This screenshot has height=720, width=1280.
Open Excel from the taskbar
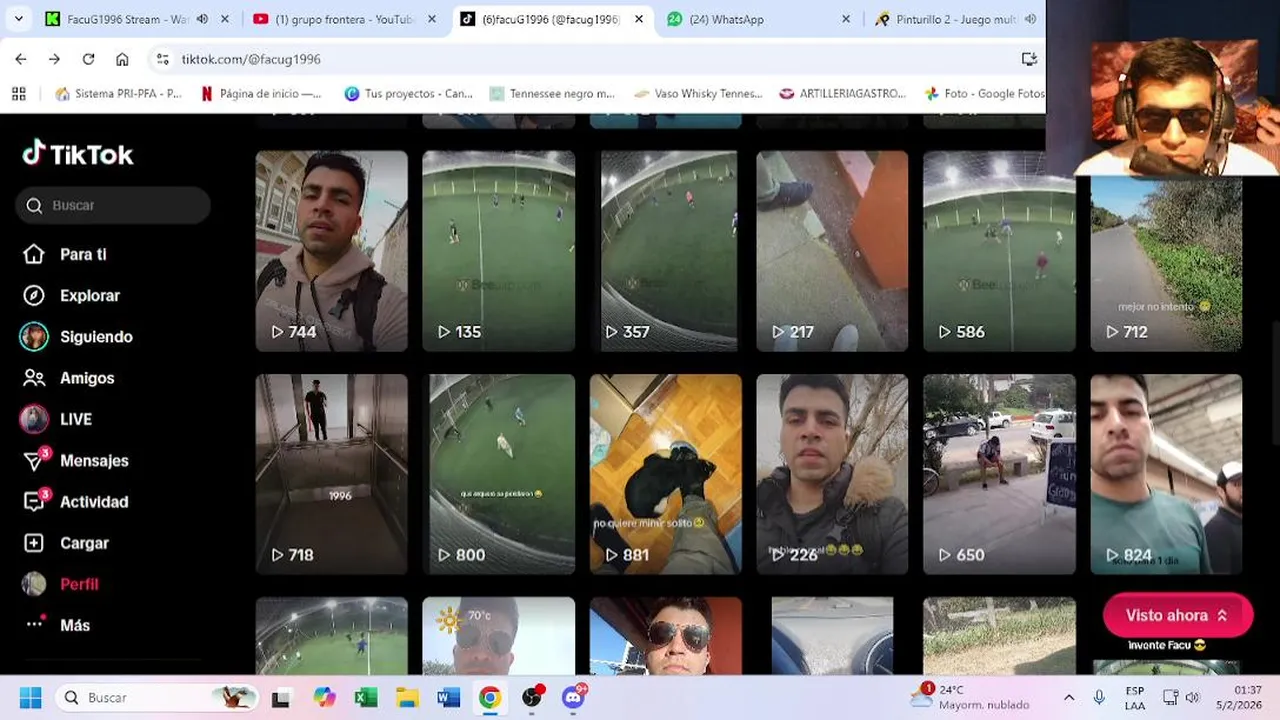point(366,697)
